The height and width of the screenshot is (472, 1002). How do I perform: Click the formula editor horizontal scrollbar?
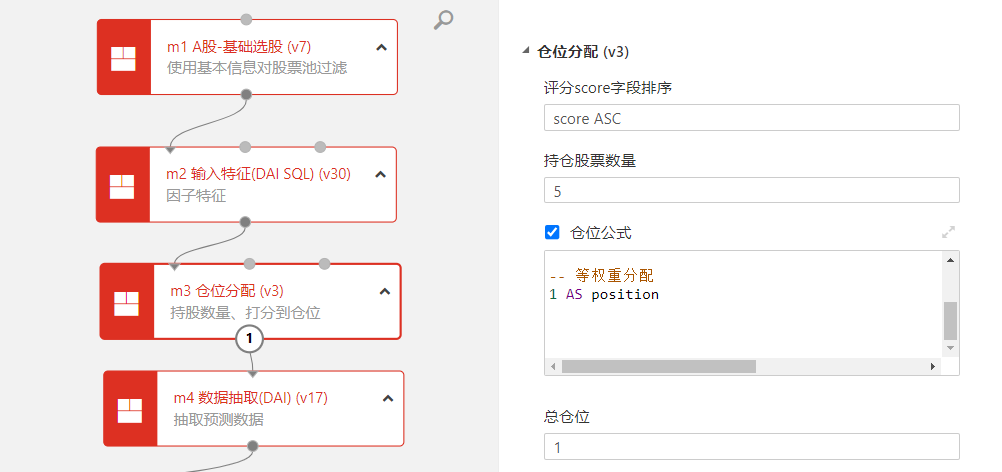tap(658, 367)
